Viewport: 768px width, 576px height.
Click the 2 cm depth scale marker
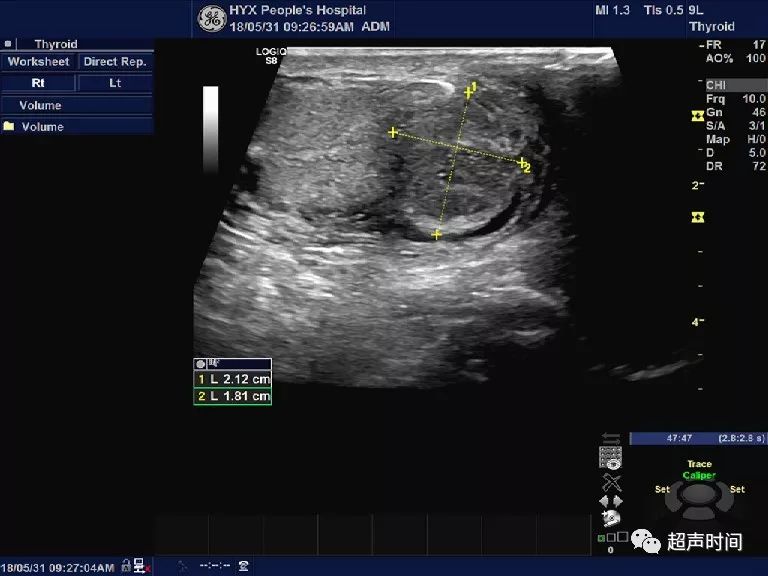[698, 186]
